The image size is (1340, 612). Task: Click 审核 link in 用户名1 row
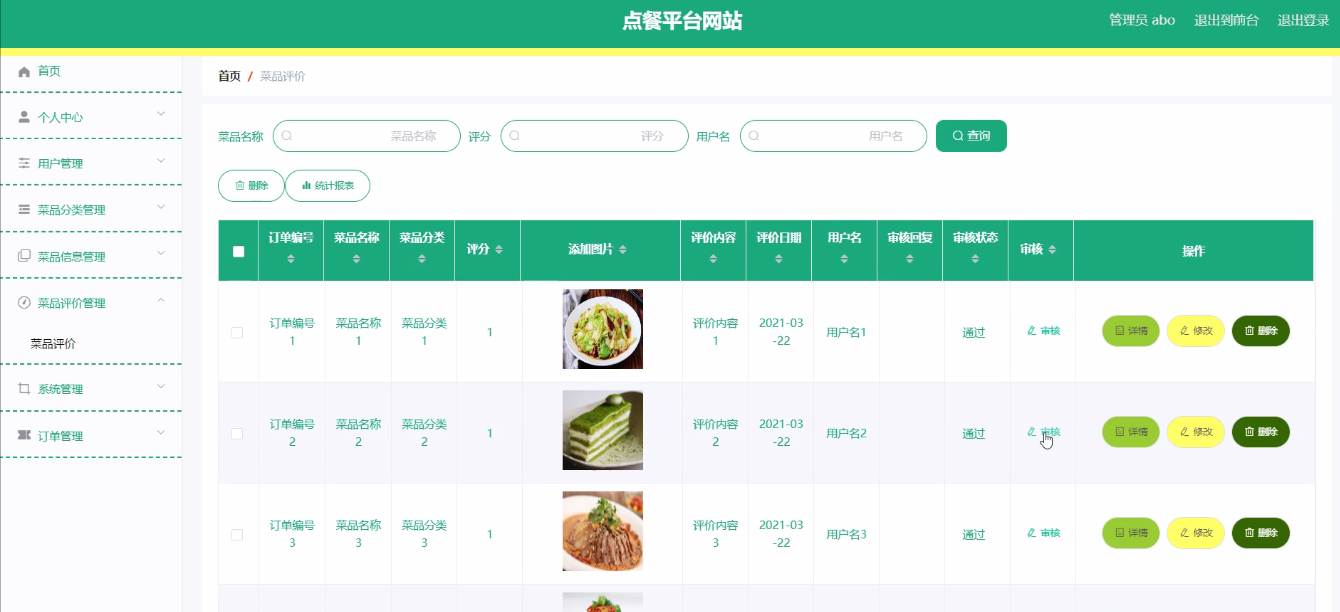(1043, 331)
